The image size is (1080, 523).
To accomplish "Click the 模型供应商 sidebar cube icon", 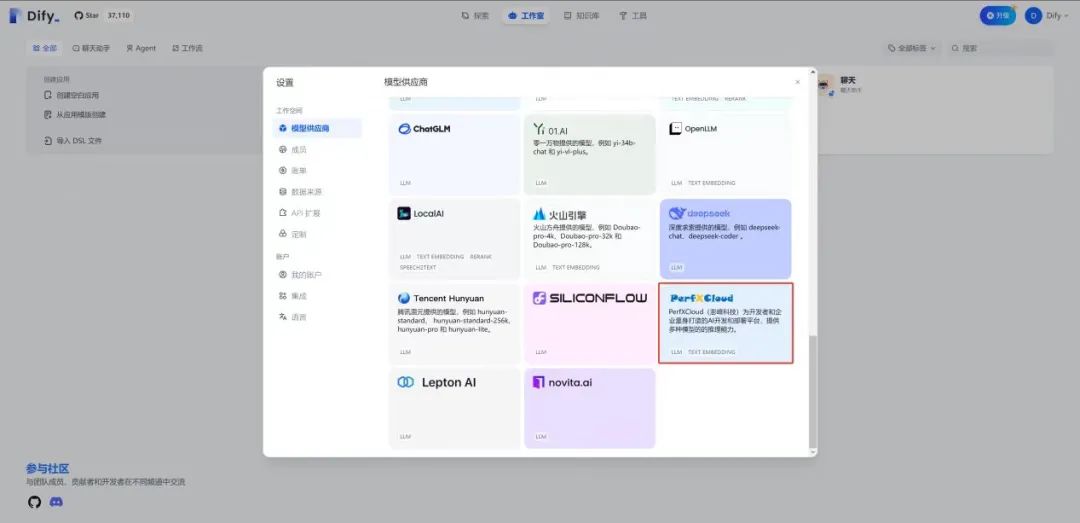I will (x=282, y=128).
